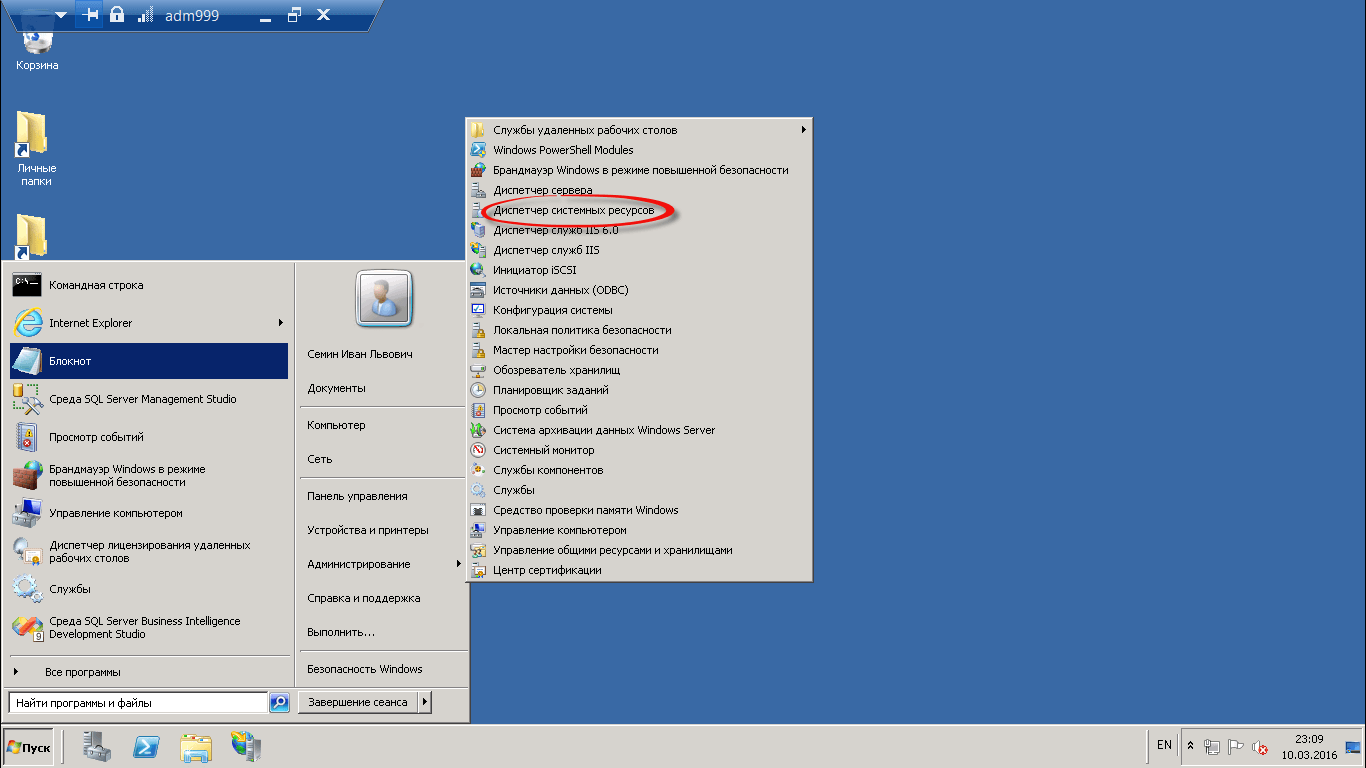Click the Пуск start button

point(28,747)
